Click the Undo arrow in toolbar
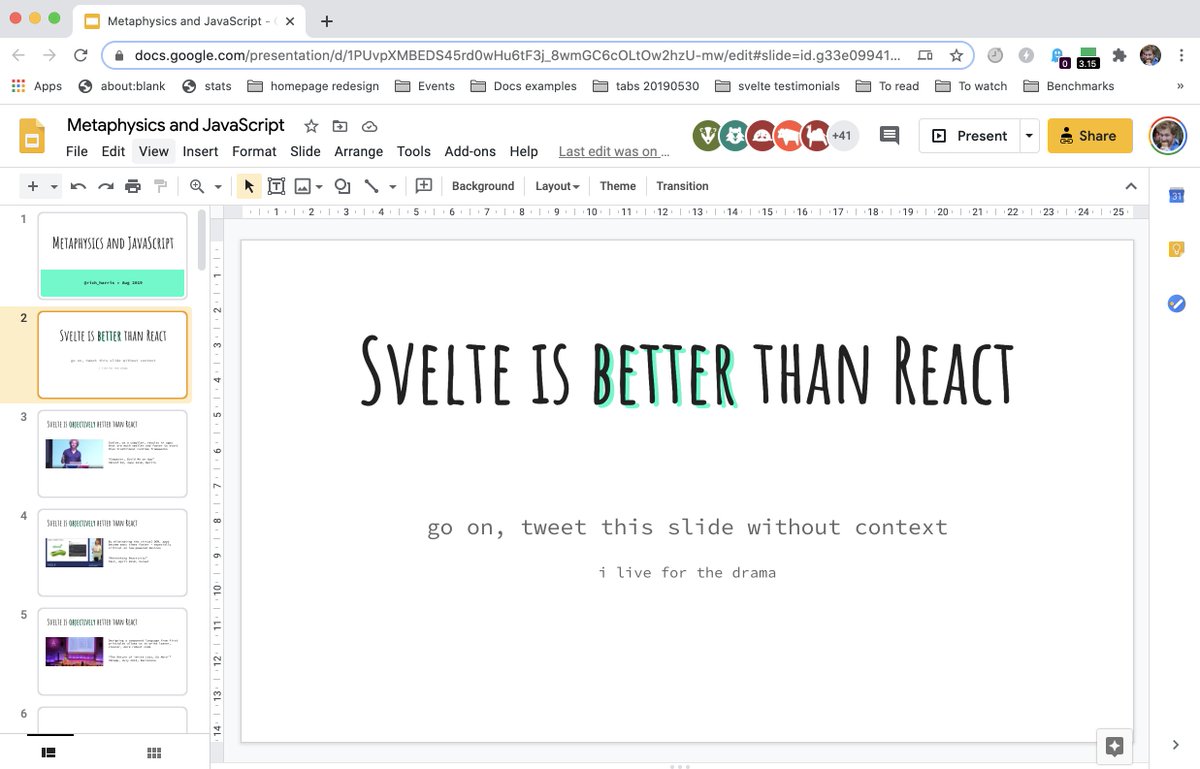Viewport: 1200px width, 769px height. (78, 186)
